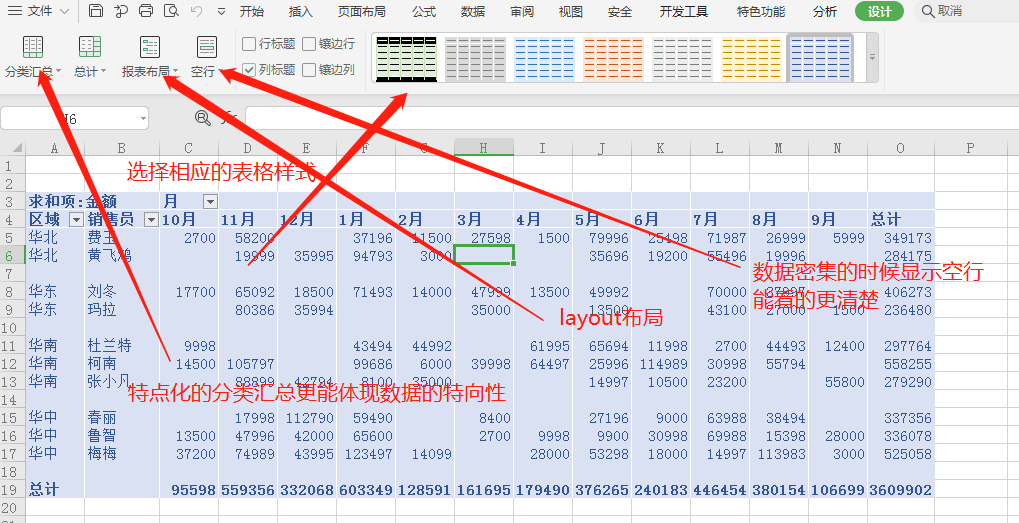Toggle the 镶边列 checkbox
The image size is (1019, 523).
coord(309,69)
